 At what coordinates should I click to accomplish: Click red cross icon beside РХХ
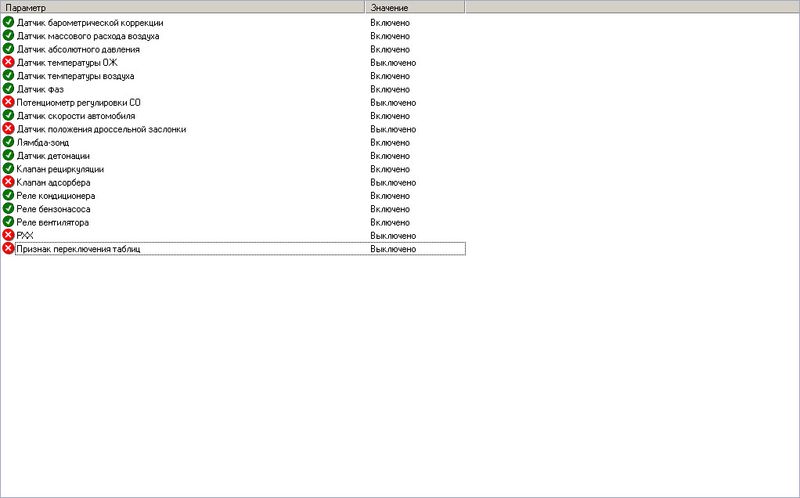(x=8, y=235)
